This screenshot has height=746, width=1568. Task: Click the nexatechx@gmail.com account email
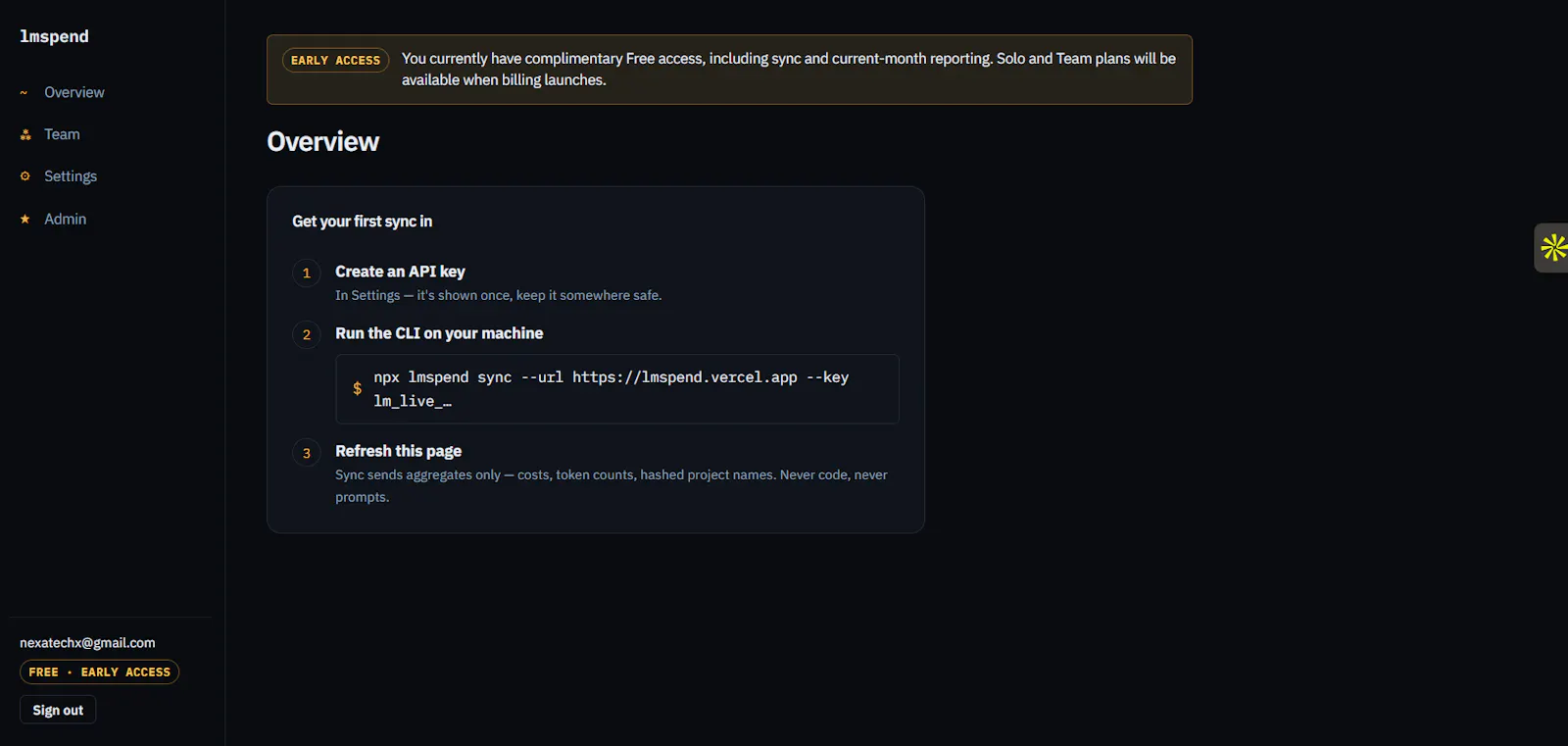pos(87,643)
